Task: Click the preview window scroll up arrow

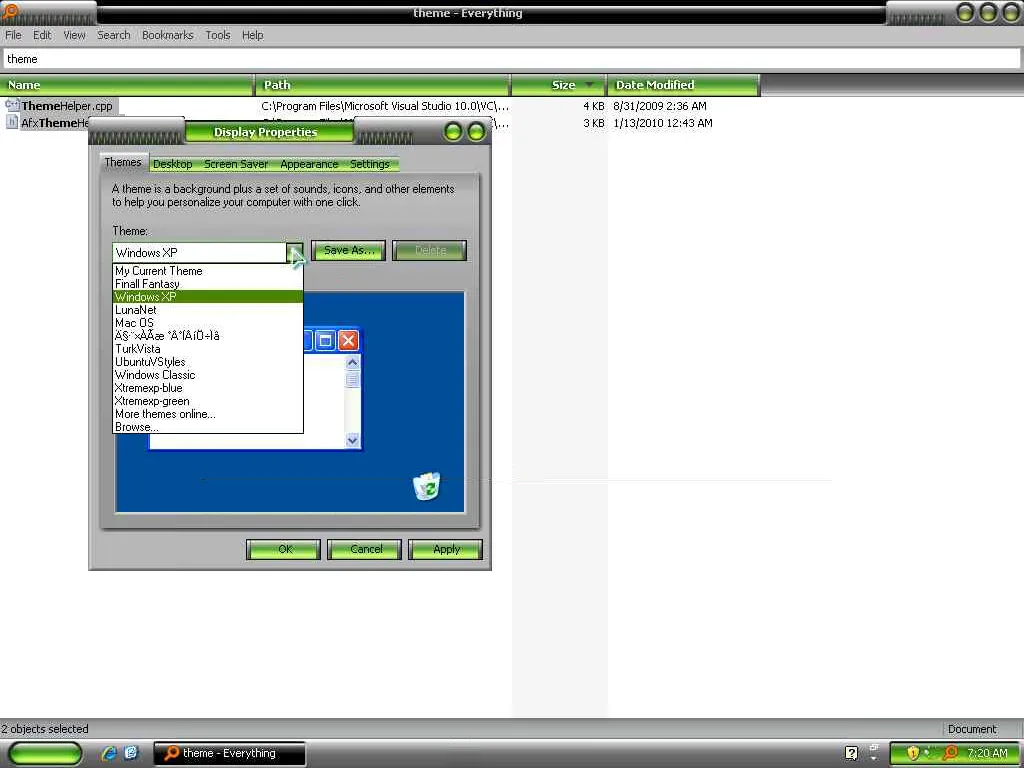Action: point(353,362)
